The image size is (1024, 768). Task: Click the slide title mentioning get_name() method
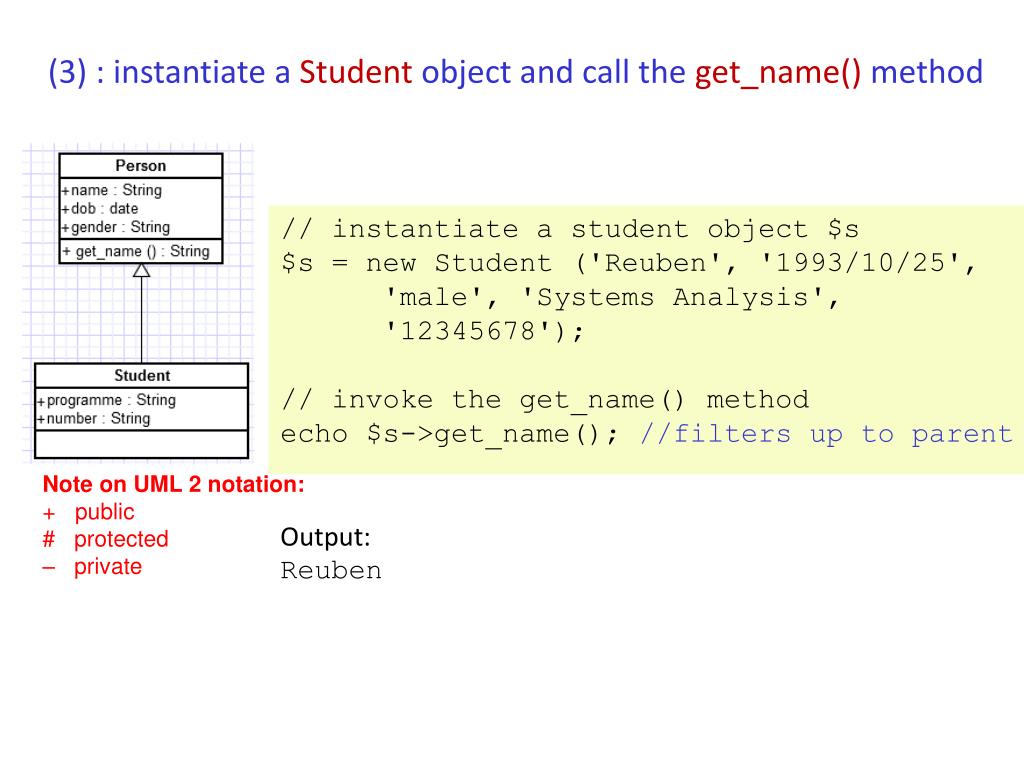click(515, 72)
